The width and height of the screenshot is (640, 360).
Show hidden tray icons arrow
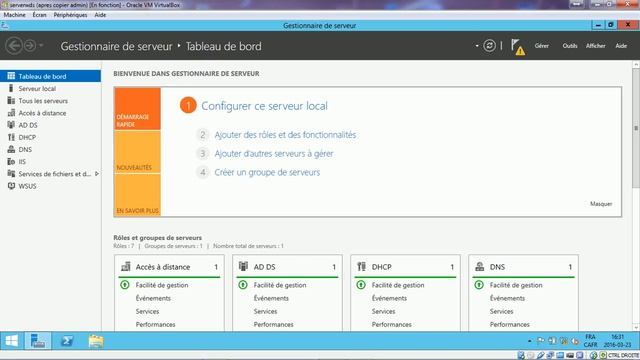(x=529, y=341)
